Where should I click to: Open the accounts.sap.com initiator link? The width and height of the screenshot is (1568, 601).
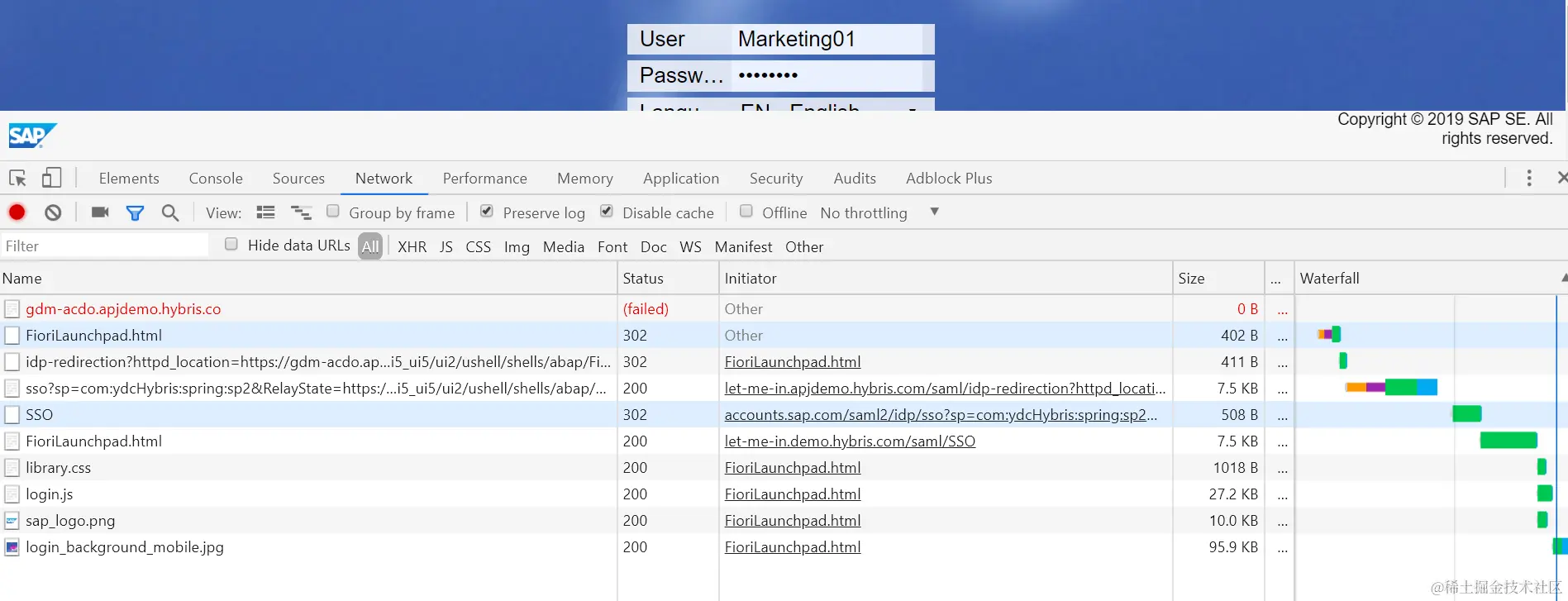pos(941,415)
